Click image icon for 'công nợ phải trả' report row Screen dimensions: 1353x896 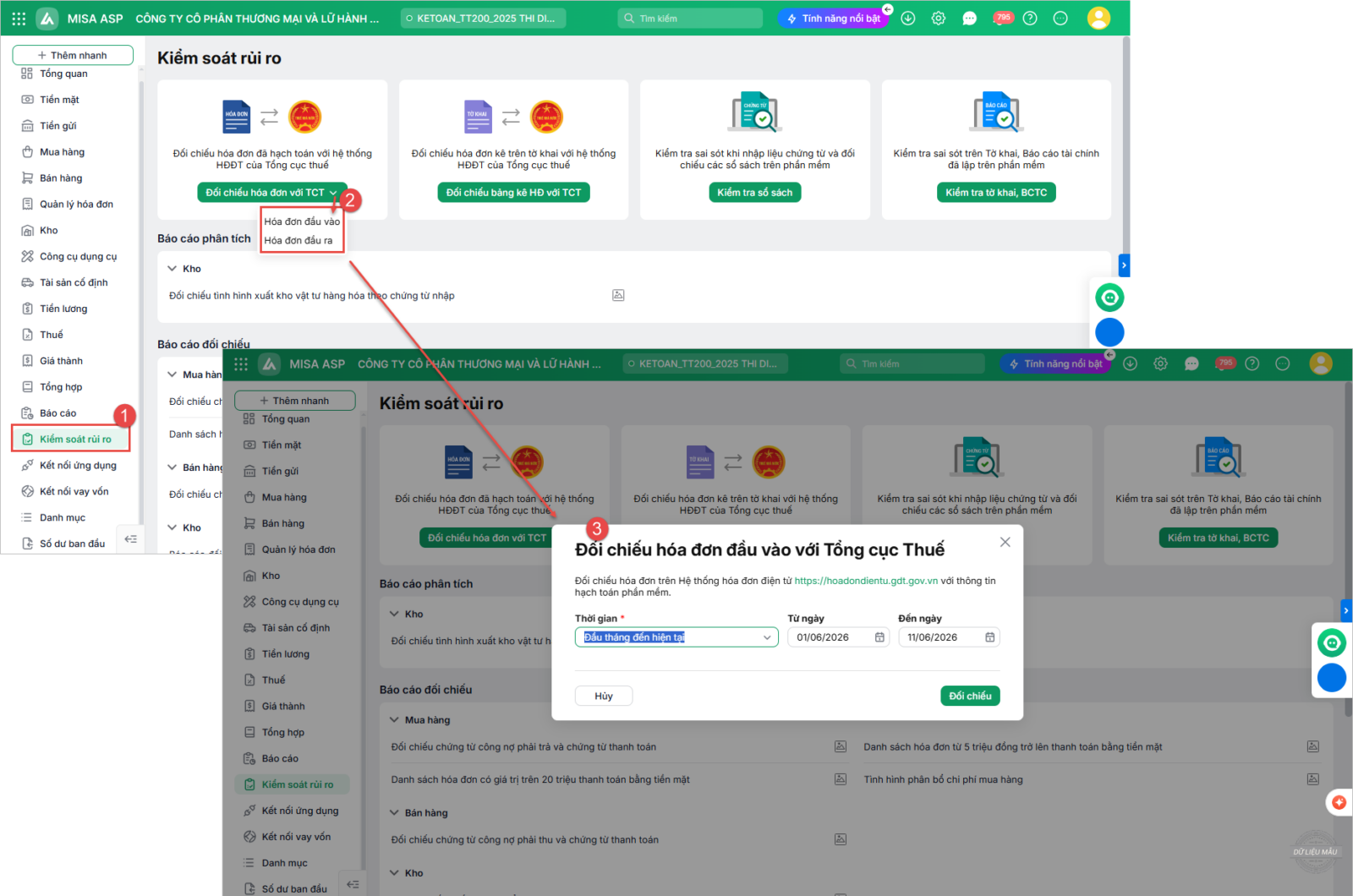(841, 746)
